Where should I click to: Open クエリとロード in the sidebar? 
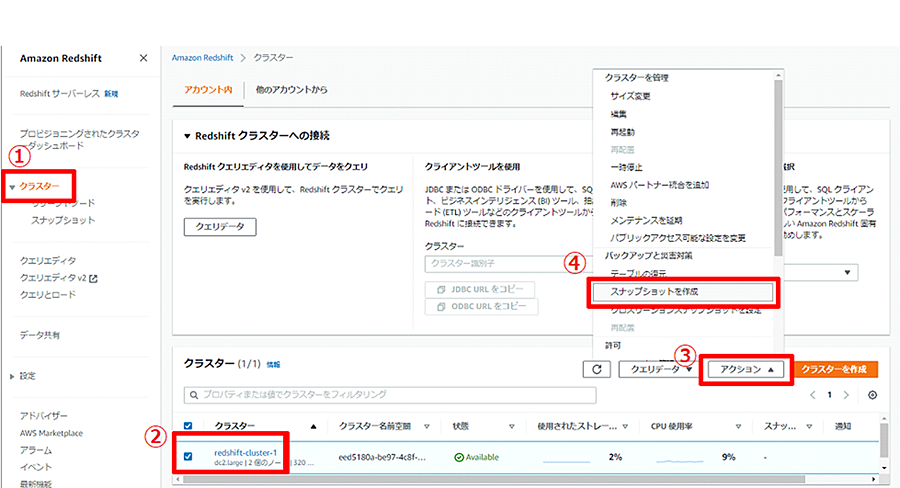click(48, 295)
